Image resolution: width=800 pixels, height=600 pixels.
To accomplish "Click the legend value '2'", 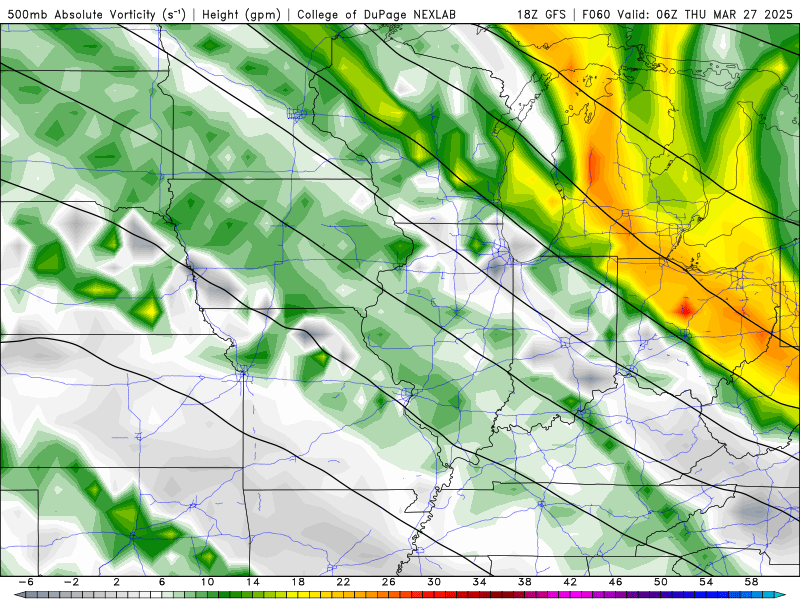I will pyautogui.click(x=117, y=582).
